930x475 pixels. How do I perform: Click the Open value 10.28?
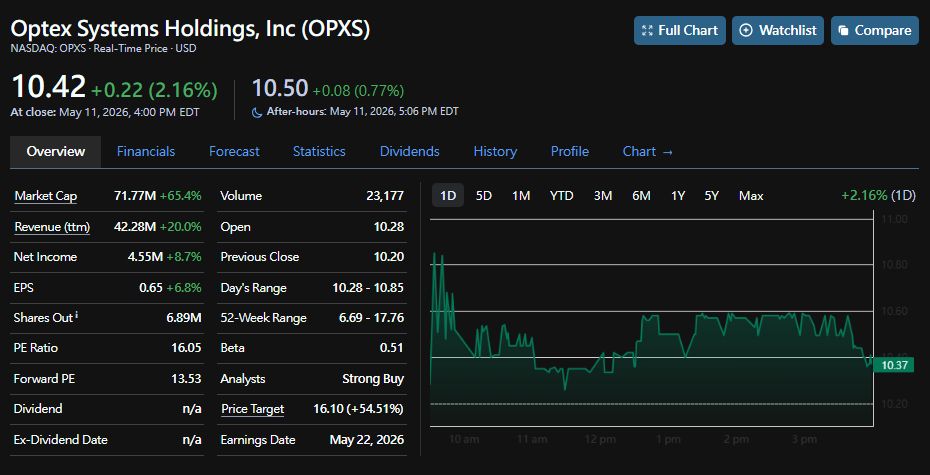point(390,227)
